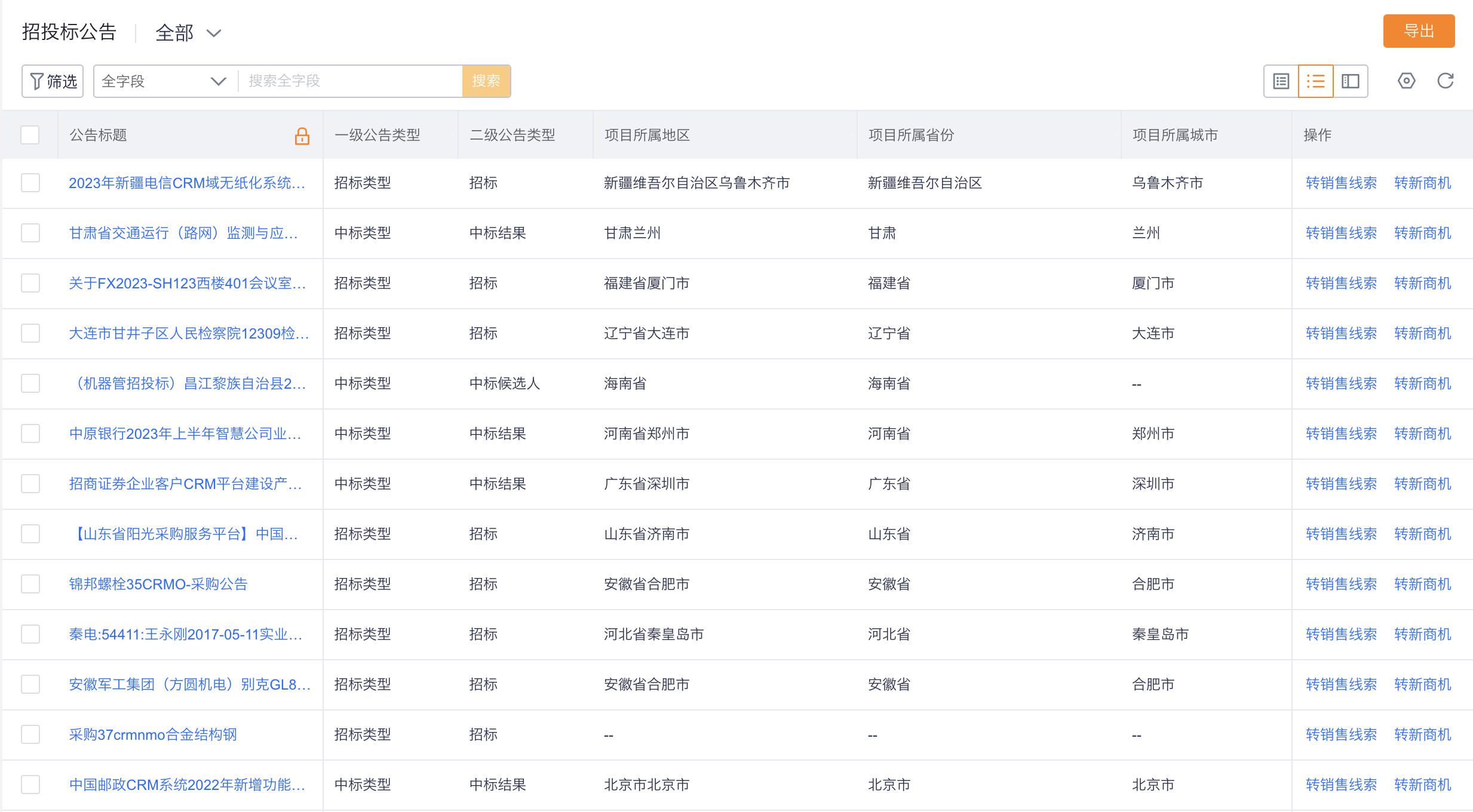Image resolution: width=1473 pixels, height=812 pixels.
Task: Open the 全字段 search field selector
Action: click(164, 81)
